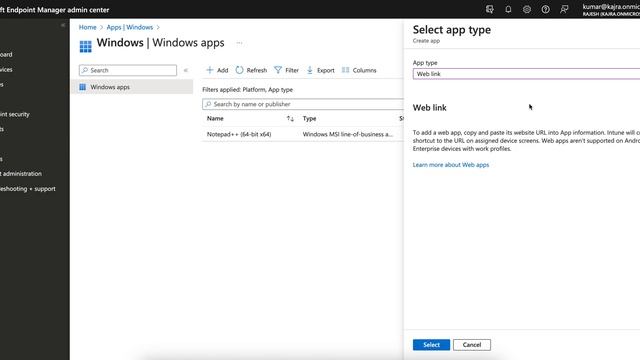Open the directory and subscription icon in header
The image size is (640, 360).
point(489,9)
